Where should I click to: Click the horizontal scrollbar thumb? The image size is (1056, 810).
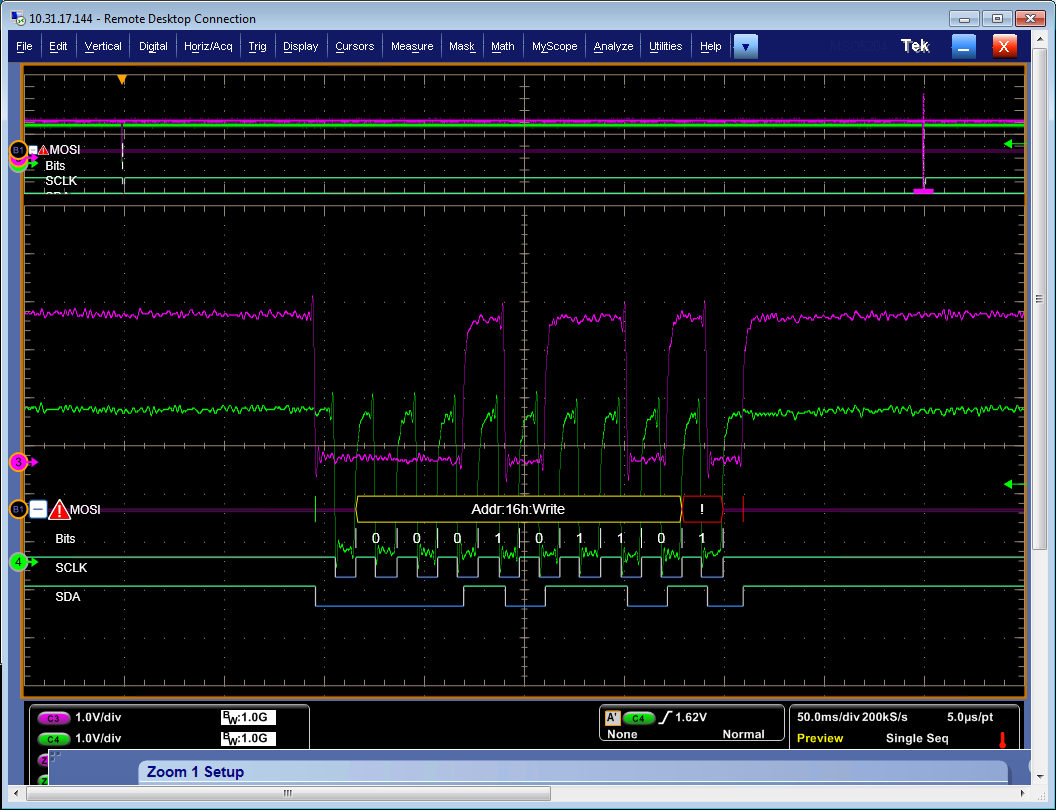pos(288,793)
